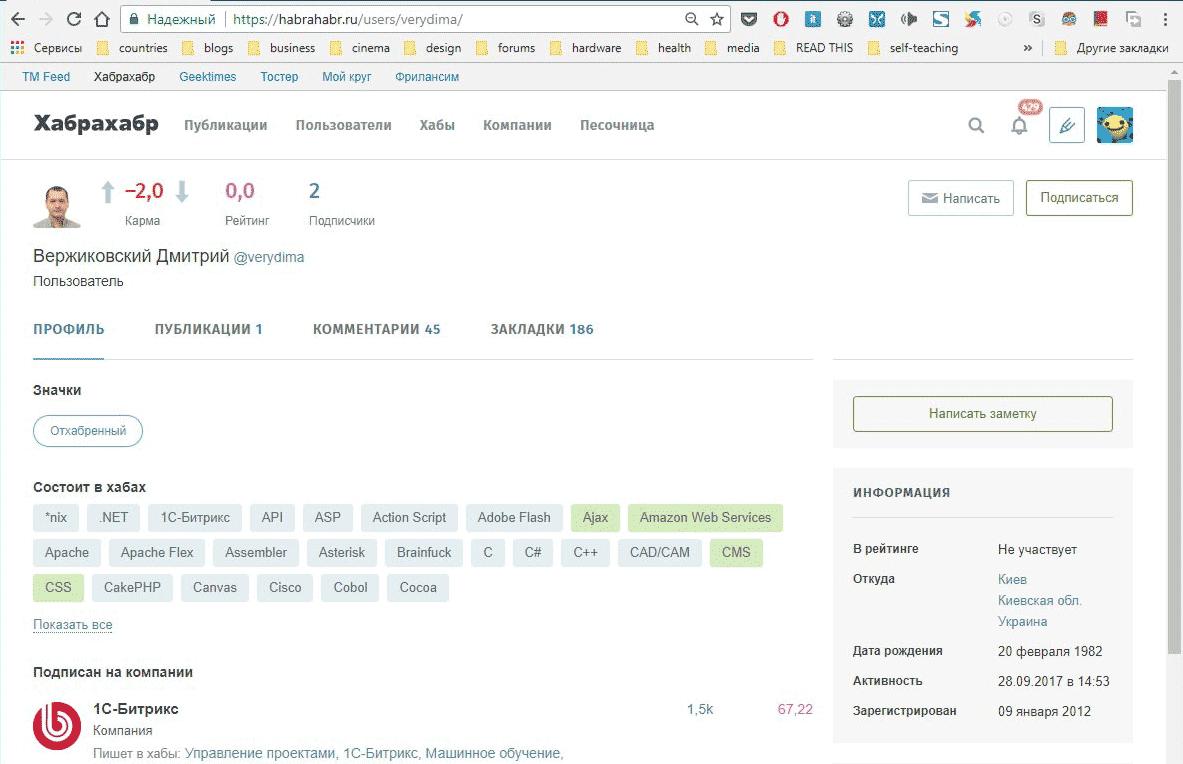Go to browser home page icon
The width and height of the screenshot is (1183, 764).
[x=101, y=19]
